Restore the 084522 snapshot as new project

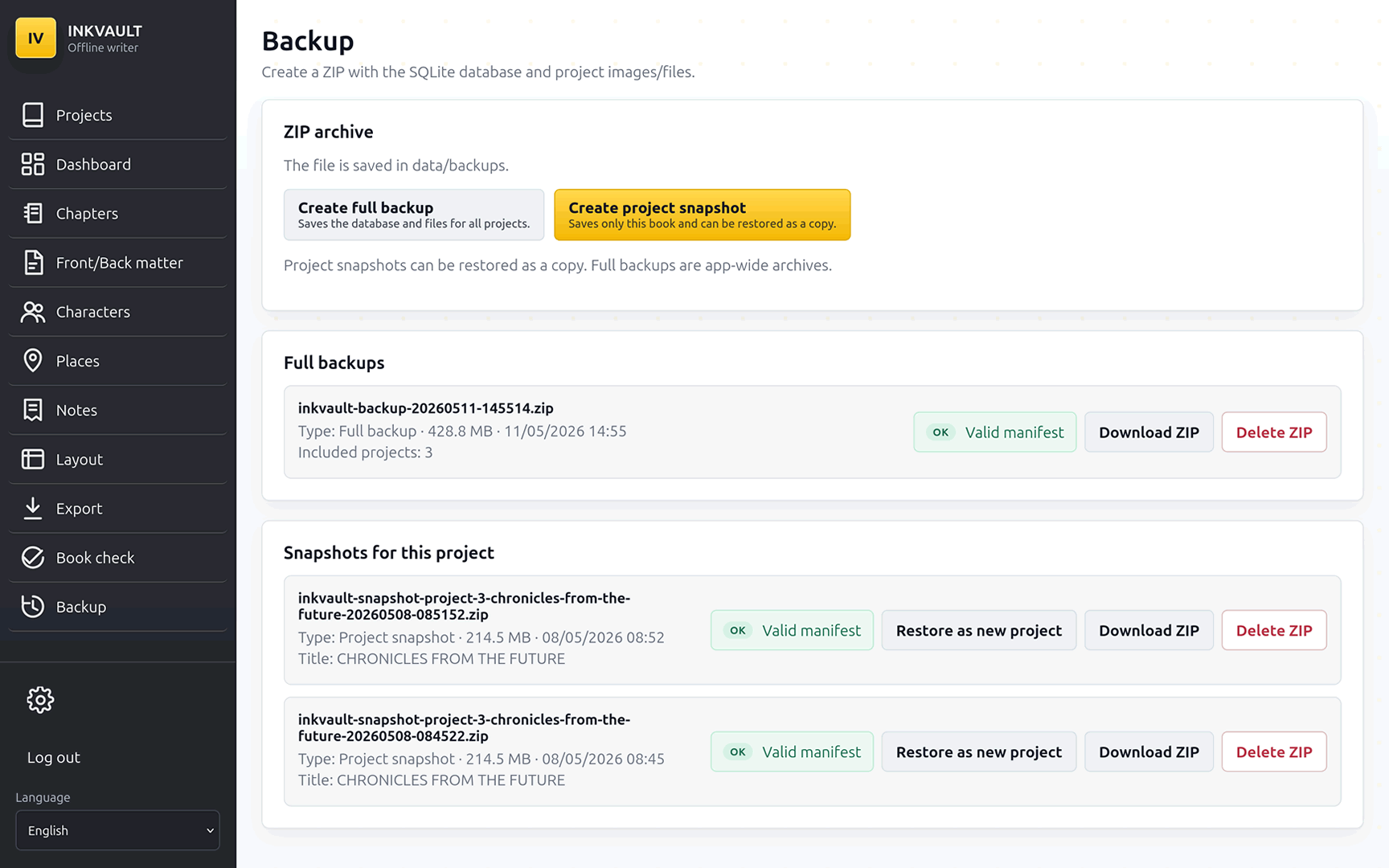click(978, 751)
